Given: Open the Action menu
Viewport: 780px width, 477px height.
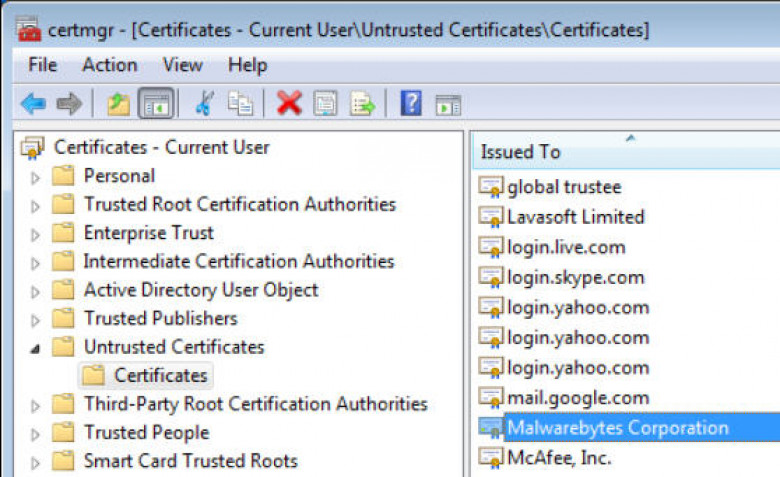Looking at the screenshot, I should (109, 65).
